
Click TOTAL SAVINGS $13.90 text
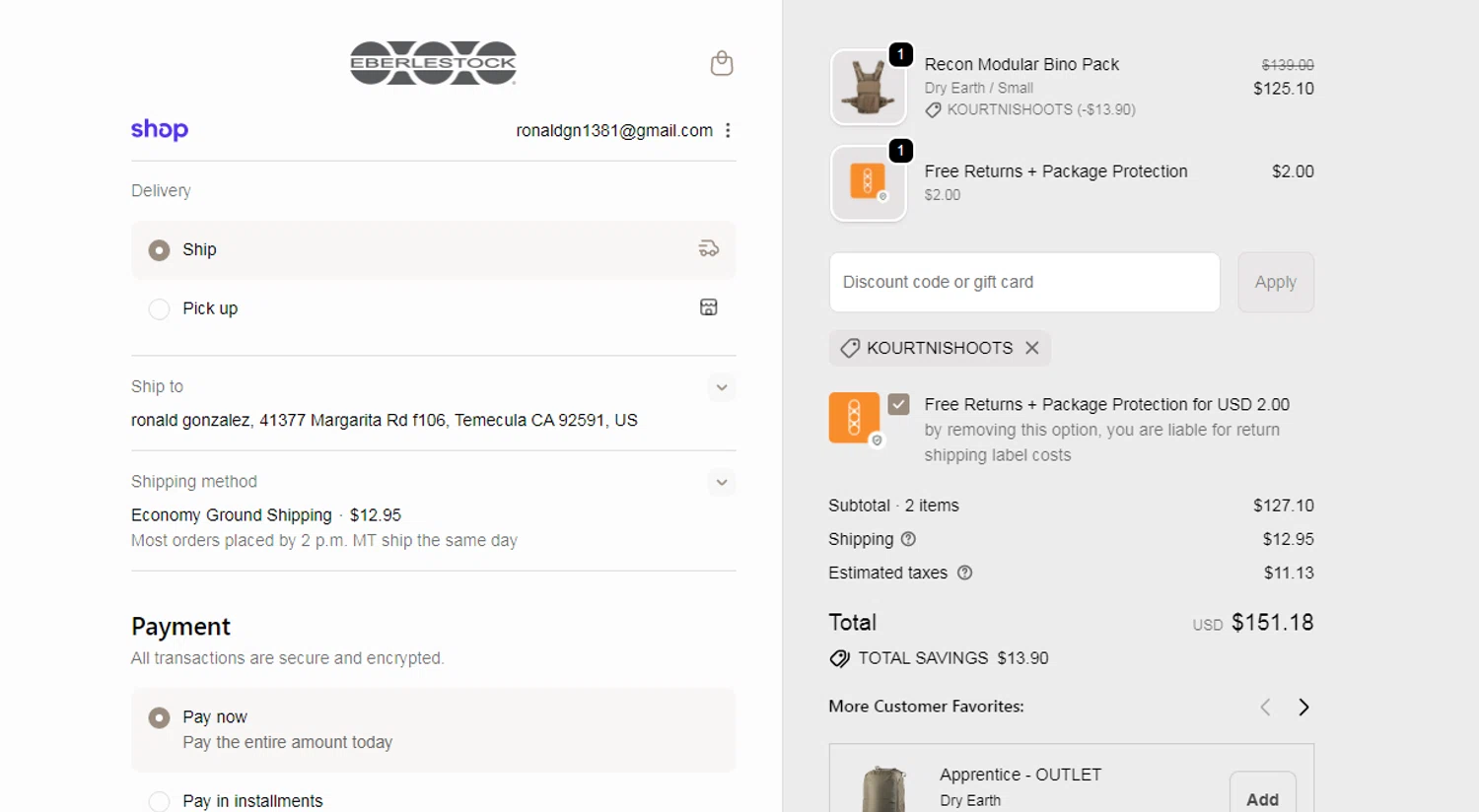pyautogui.click(x=953, y=658)
